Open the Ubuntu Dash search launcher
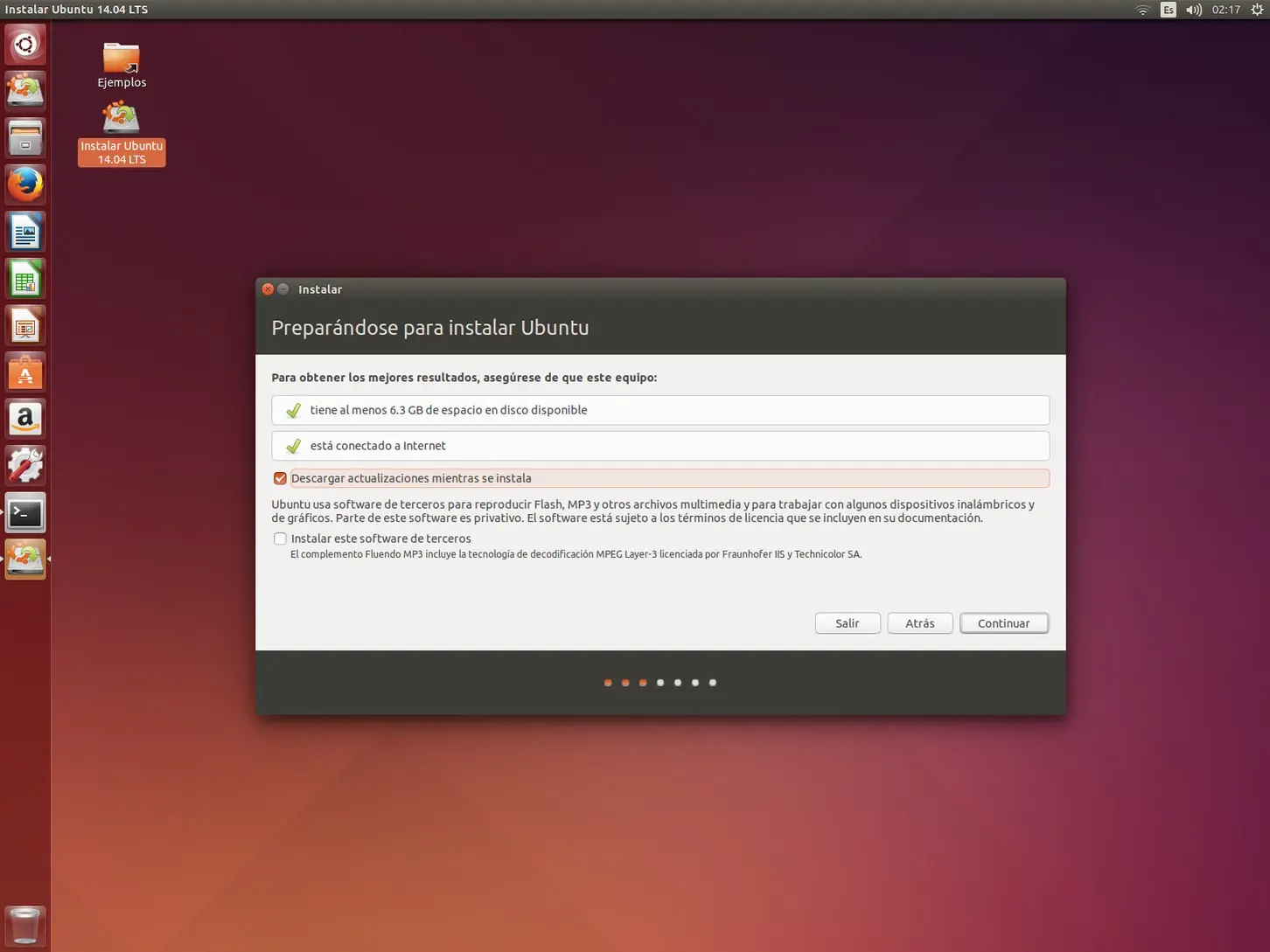This screenshot has width=1270, height=952. (25, 44)
